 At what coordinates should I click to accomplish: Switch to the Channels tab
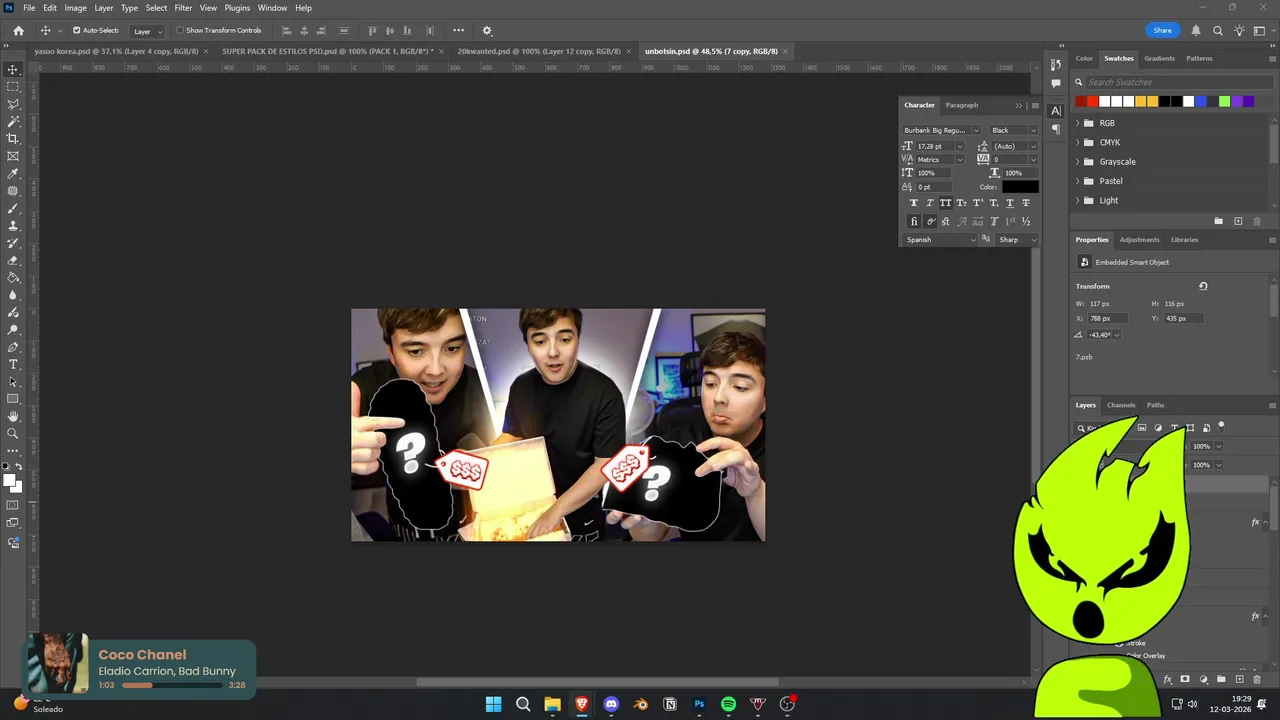click(1121, 405)
